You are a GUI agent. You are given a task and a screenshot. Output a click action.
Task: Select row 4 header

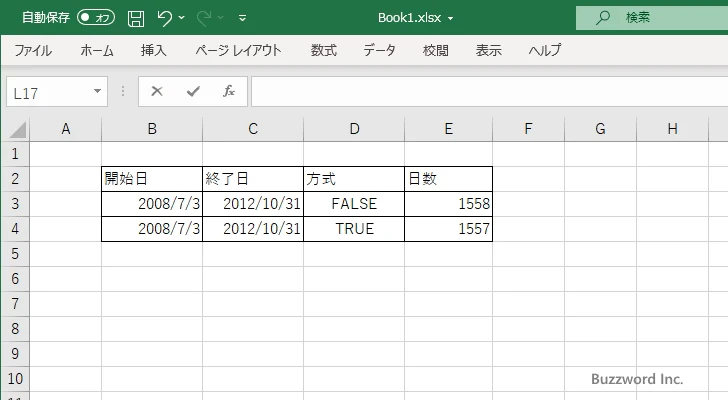[15, 229]
